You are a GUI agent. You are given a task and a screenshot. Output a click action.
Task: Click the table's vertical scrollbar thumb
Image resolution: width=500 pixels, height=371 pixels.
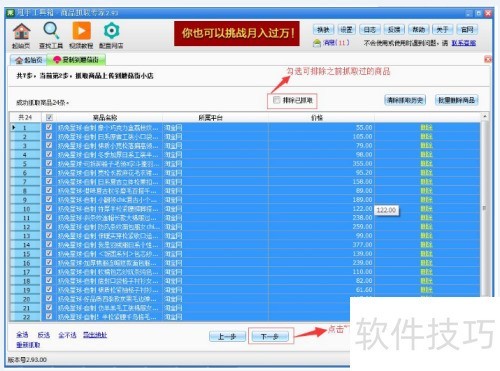[484, 208]
